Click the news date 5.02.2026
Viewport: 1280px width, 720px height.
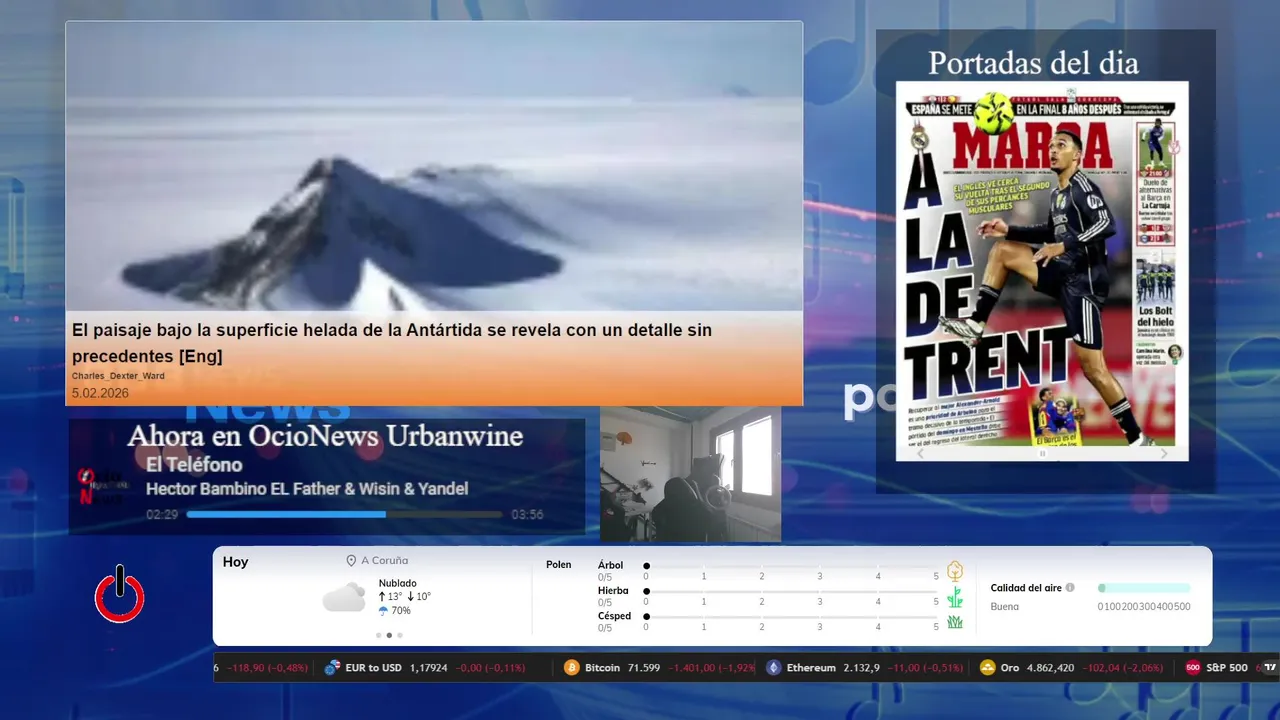tap(100, 393)
